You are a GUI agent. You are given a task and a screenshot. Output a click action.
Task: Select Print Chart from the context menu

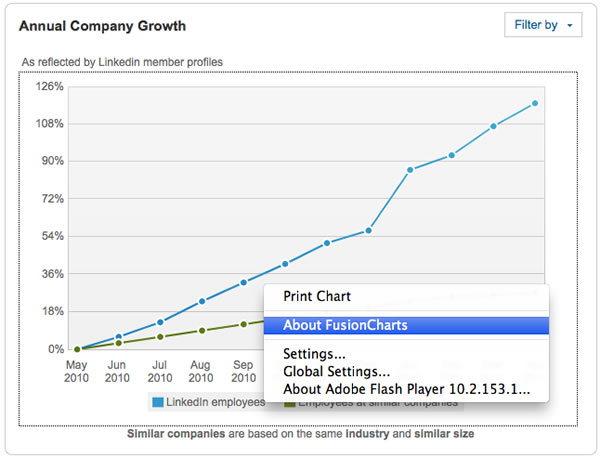[317, 296]
